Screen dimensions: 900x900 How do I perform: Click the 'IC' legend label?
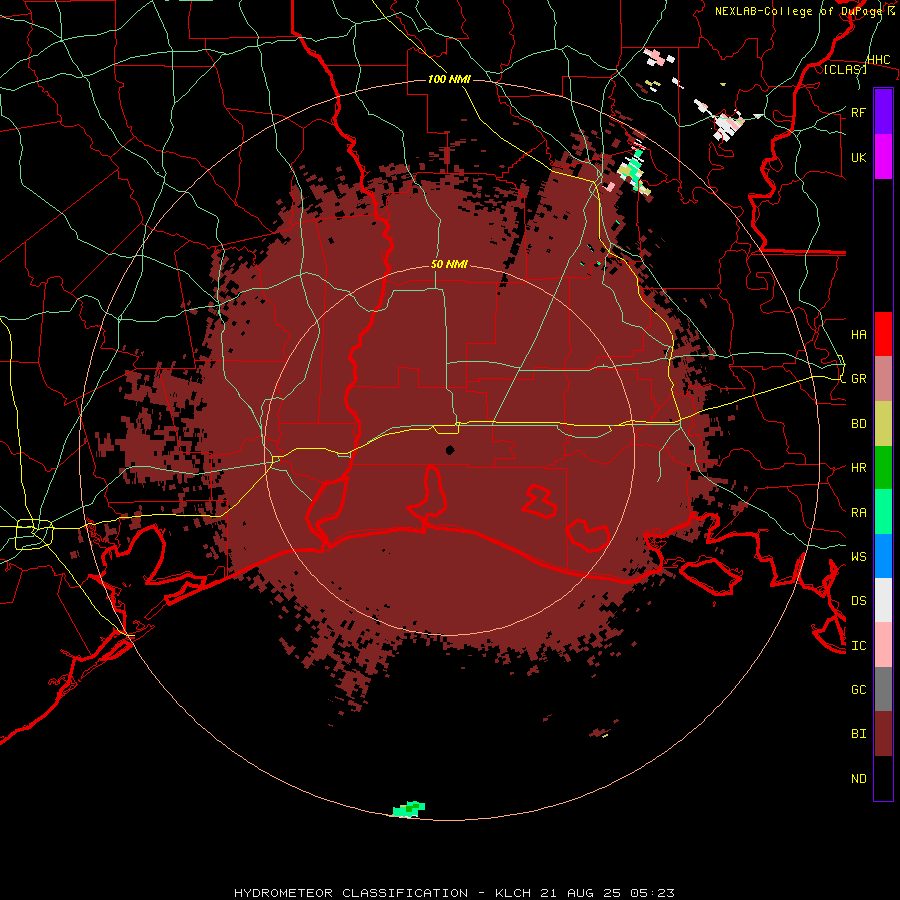coord(858,645)
